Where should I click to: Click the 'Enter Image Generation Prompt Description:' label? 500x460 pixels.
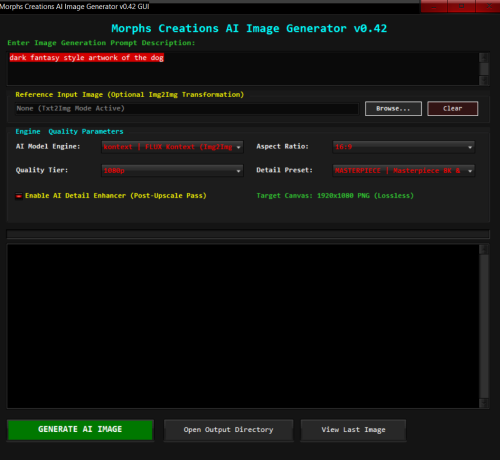(x=101, y=43)
